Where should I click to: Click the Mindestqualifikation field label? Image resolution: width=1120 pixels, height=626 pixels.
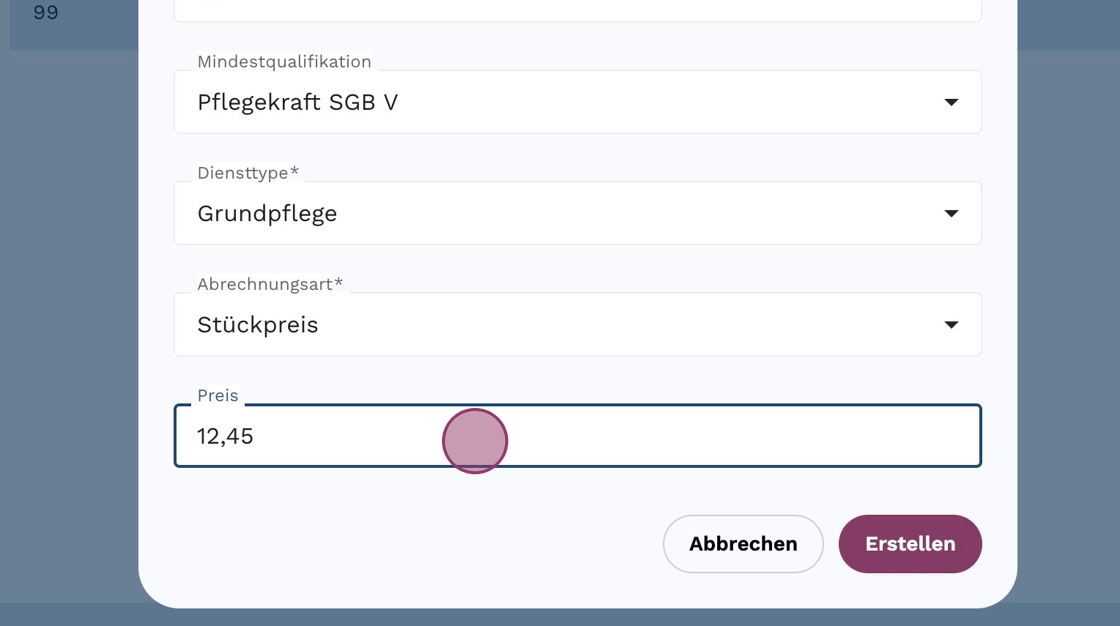tap(284, 62)
